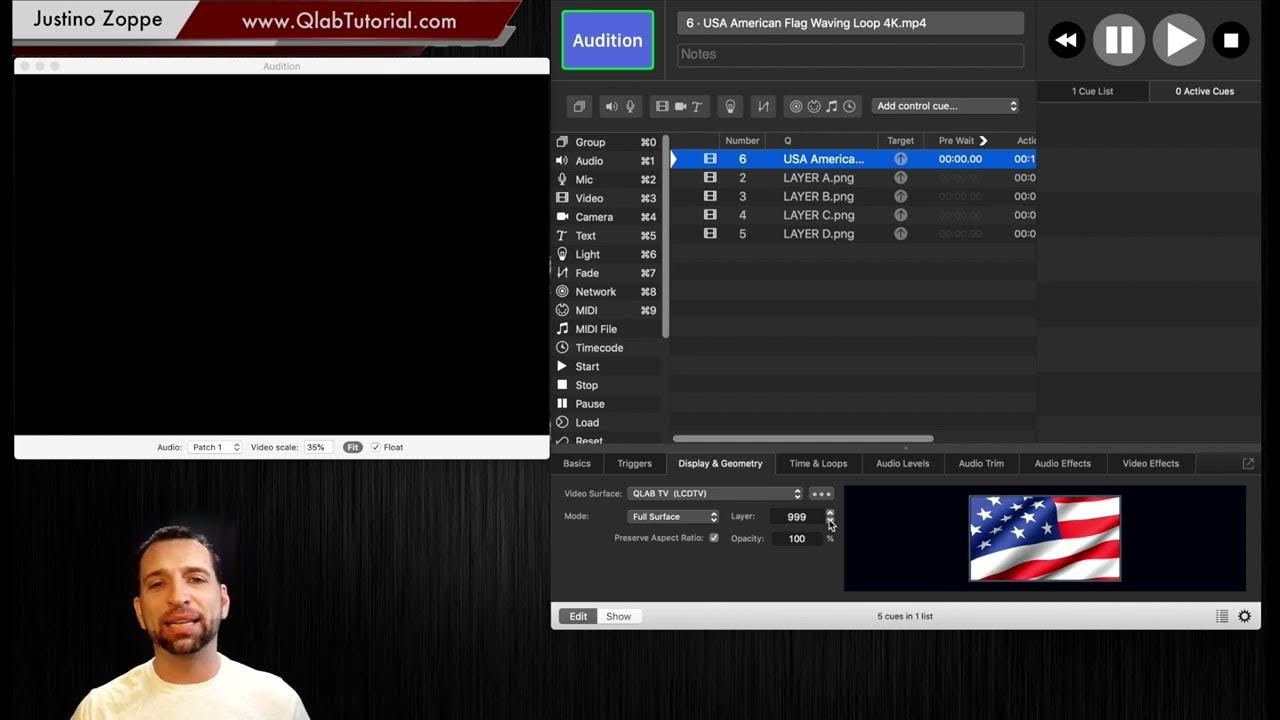Open the Basics inspector tab

[x=577, y=463]
